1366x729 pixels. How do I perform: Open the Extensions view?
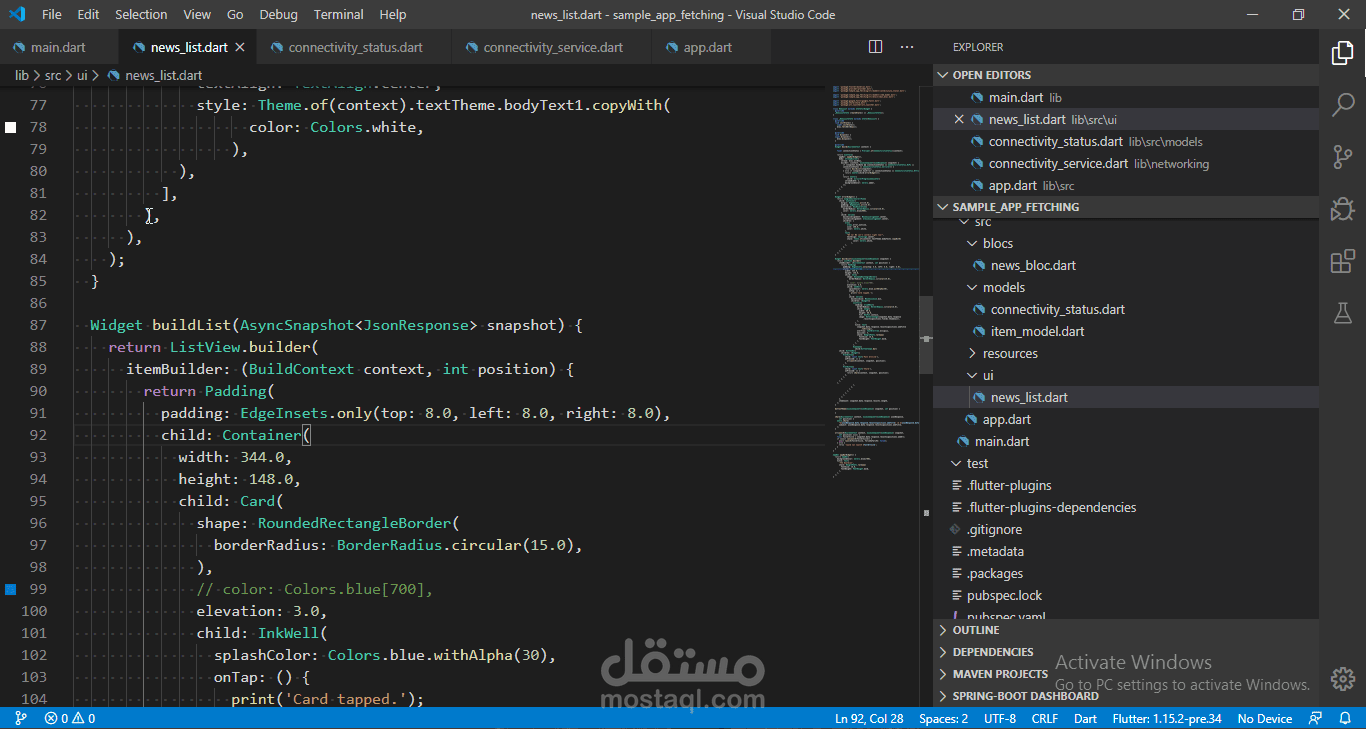point(1342,261)
